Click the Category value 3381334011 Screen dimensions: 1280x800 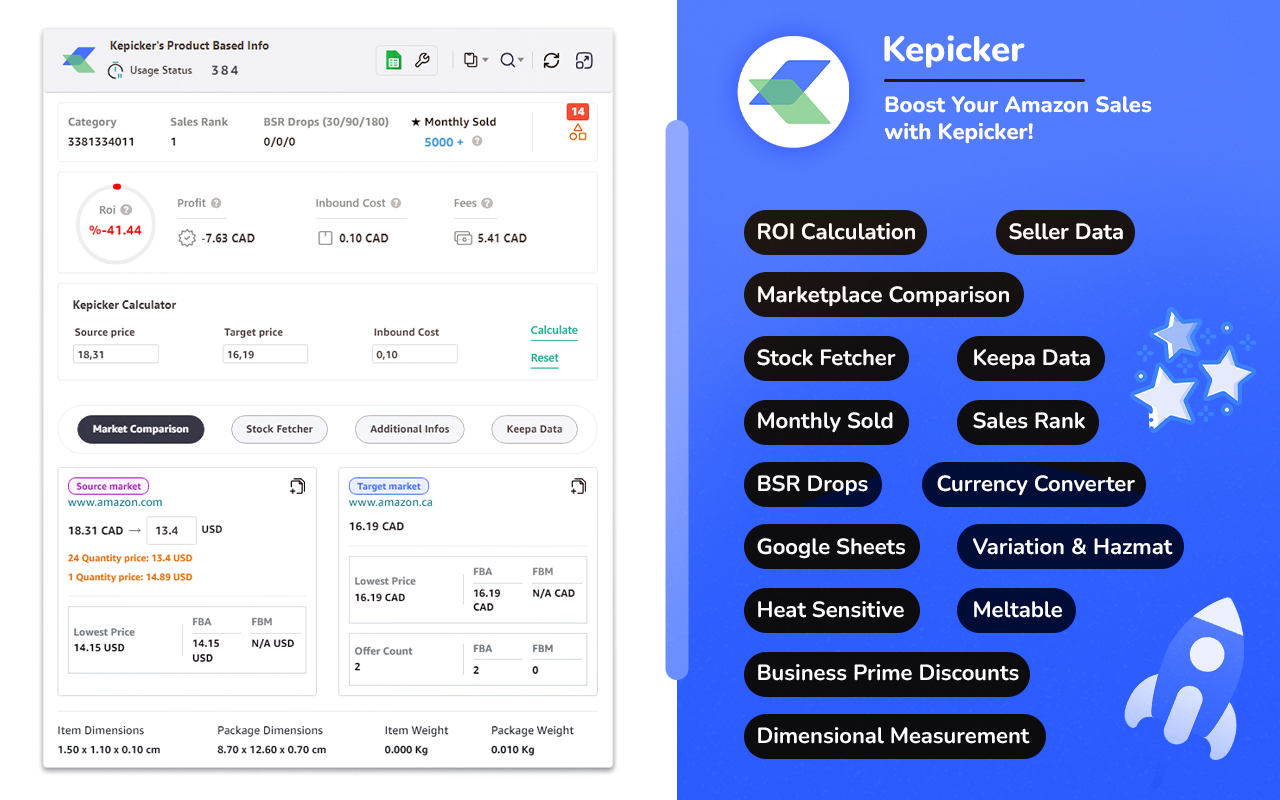(x=101, y=142)
